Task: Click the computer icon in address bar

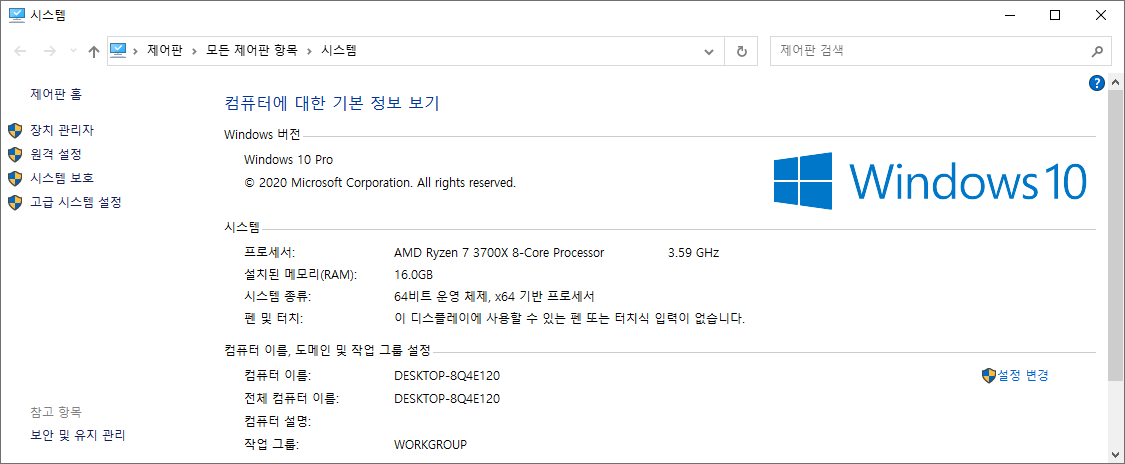Action: tap(118, 50)
